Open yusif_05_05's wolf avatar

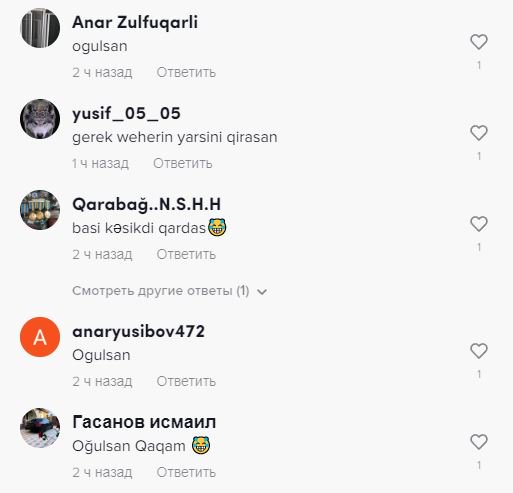click(40, 119)
